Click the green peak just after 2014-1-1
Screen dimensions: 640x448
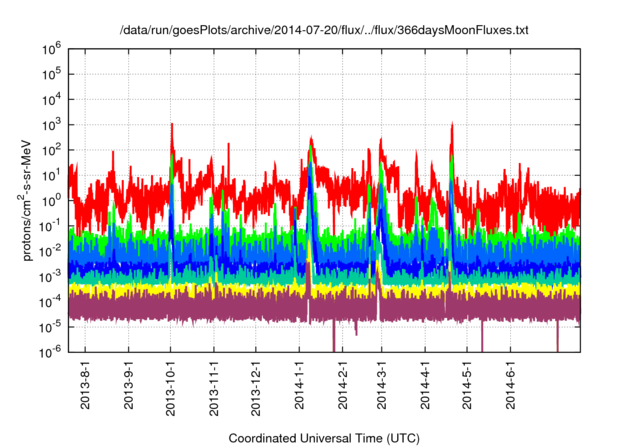pyautogui.click(x=312, y=150)
